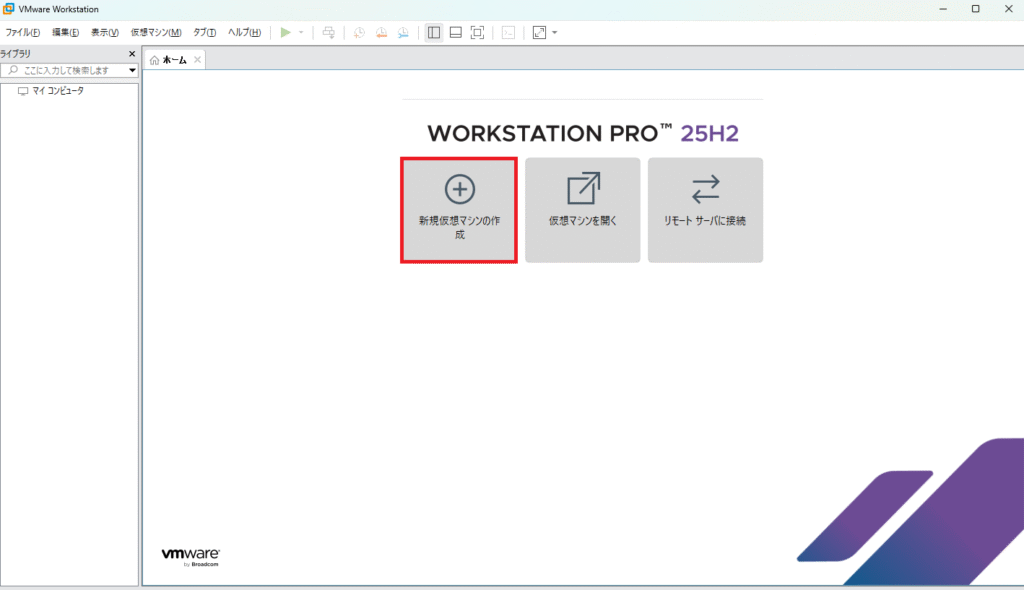
Task: Toggle the thumbnail bar view icon
Action: pos(456,32)
